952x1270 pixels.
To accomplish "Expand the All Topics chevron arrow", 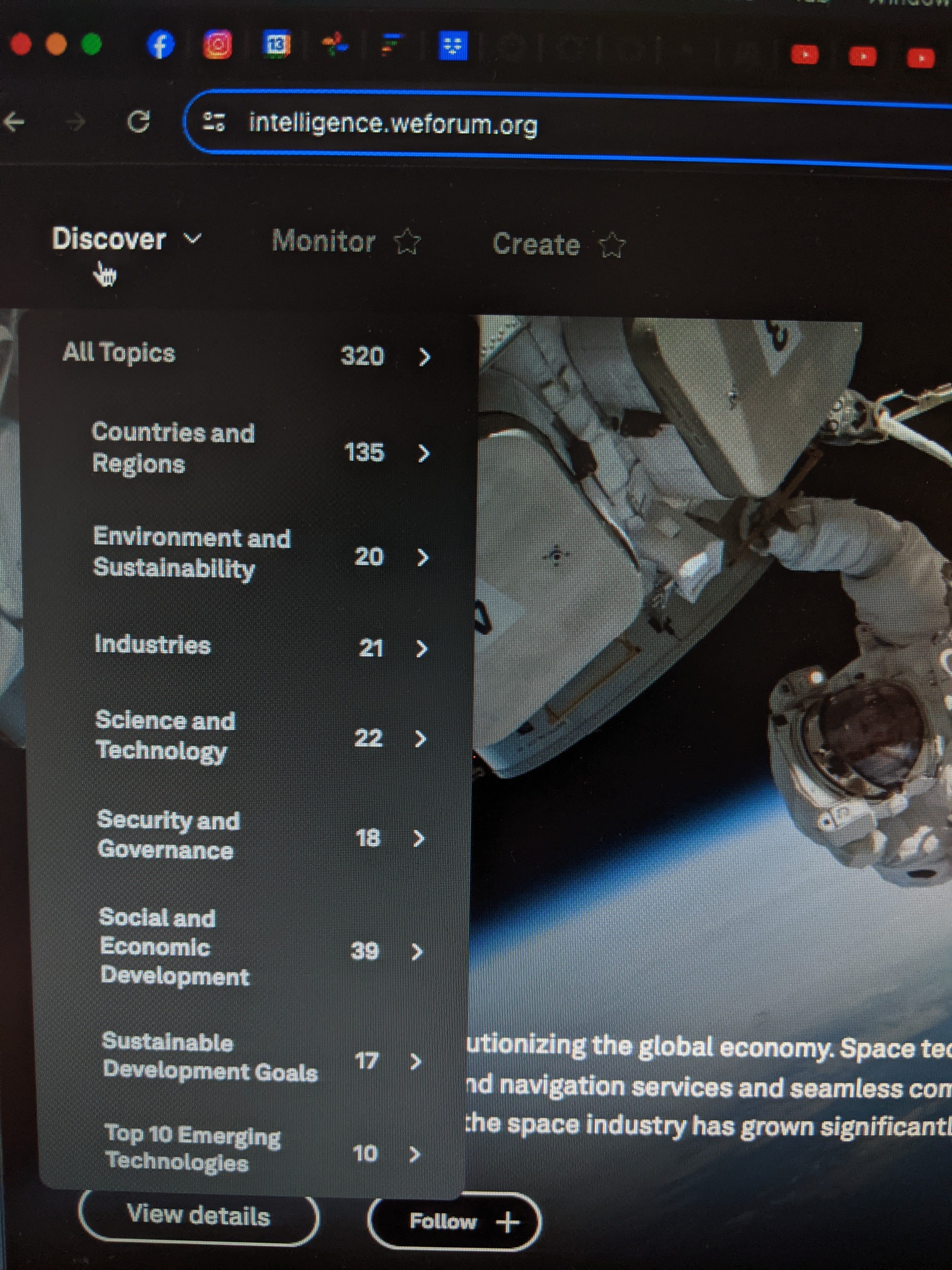I will (424, 357).
